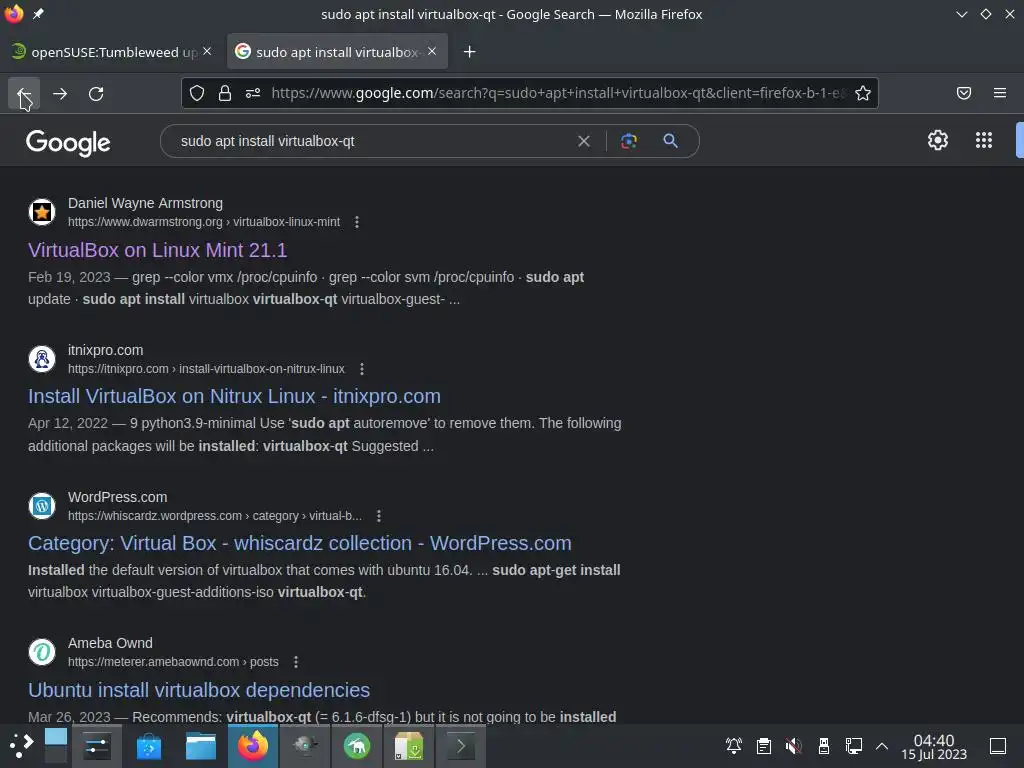Screen dimensions: 1024x768
Task: Go back to the previous page
Action: (24, 93)
